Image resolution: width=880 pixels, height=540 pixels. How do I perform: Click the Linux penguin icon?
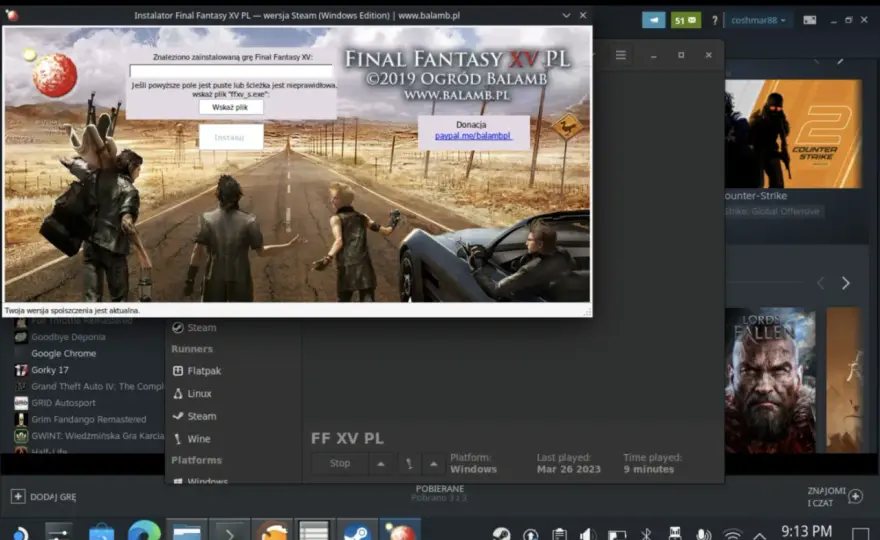[178, 393]
